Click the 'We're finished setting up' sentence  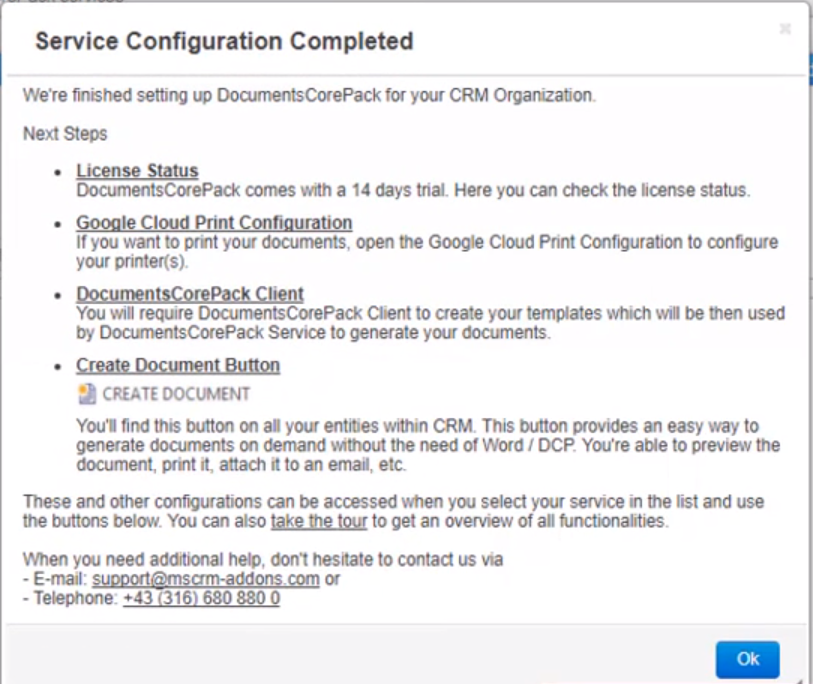(309, 95)
